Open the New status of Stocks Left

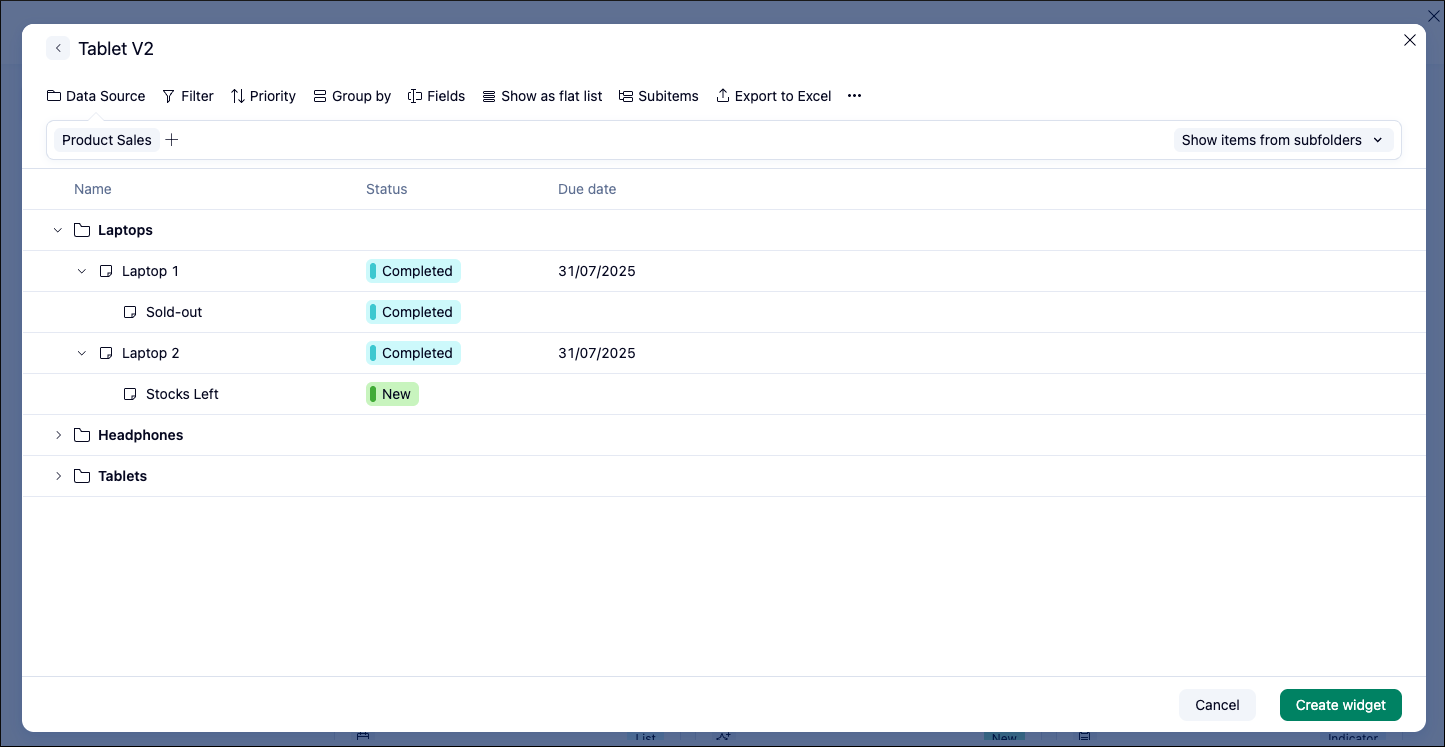pyautogui.click(x=392, y=394)
